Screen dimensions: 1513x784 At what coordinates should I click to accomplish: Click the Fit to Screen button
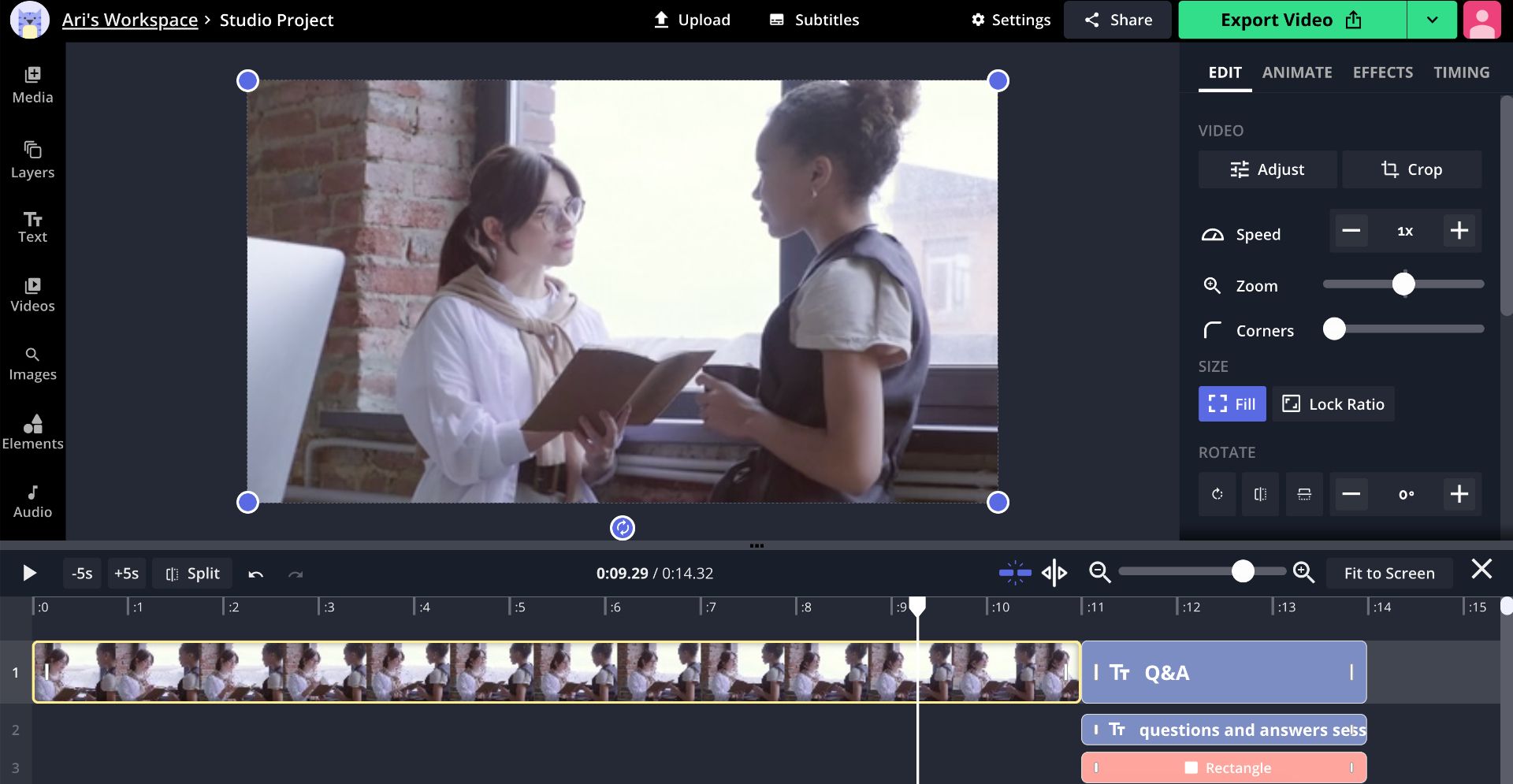click(x=1388, y=574)
